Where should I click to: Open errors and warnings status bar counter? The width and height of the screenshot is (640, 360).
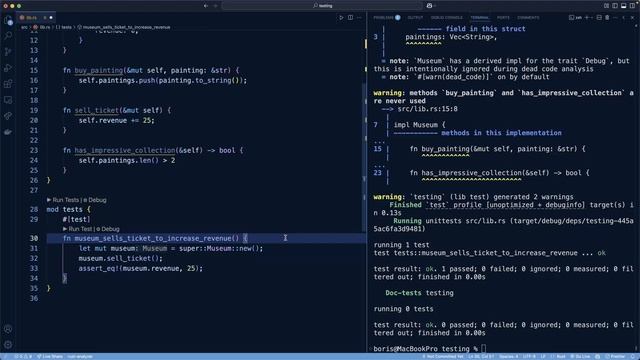pyautogui.click(x=23, y=356)
